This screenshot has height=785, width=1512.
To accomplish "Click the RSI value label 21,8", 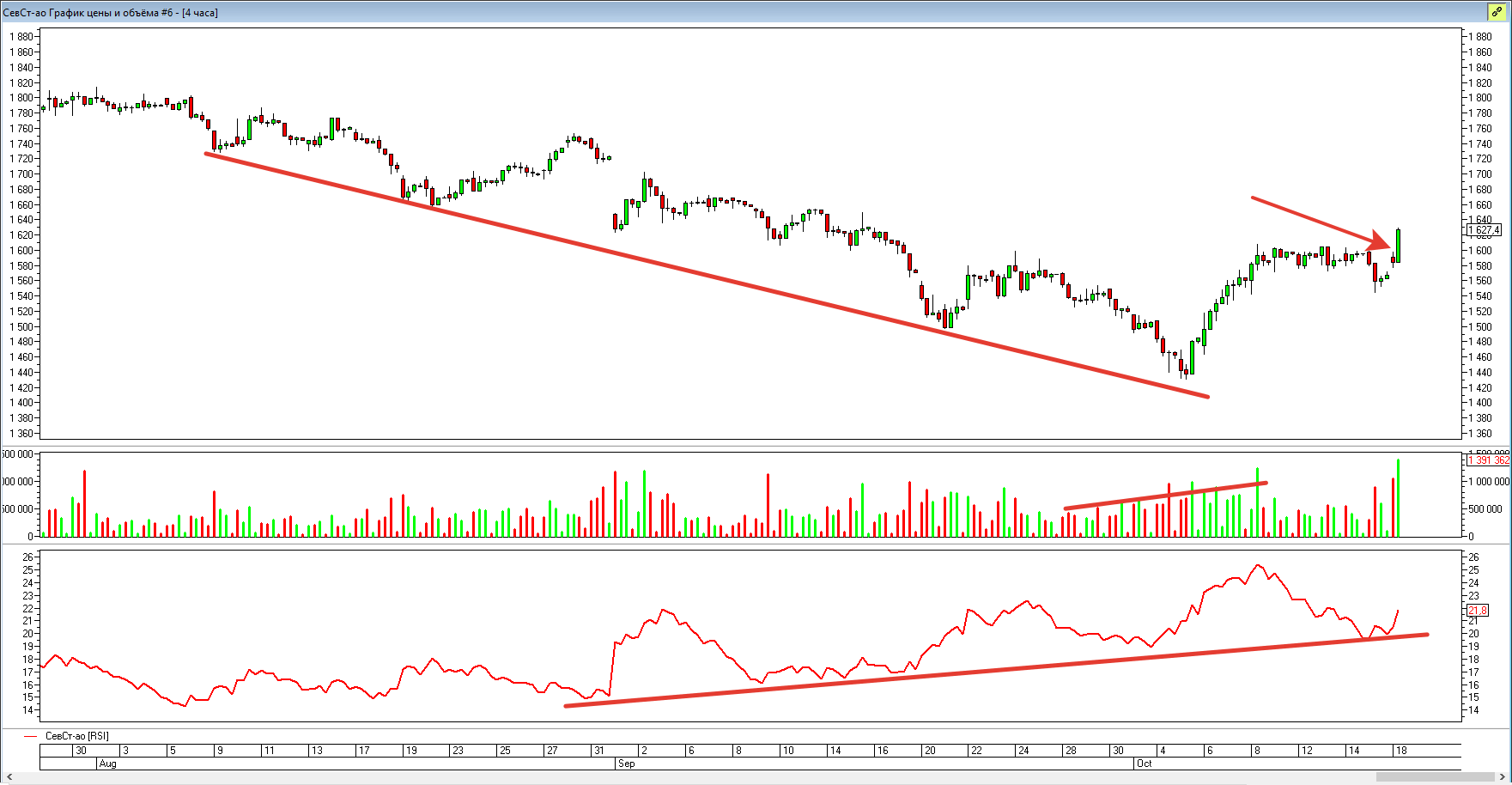I will 1477,611.
